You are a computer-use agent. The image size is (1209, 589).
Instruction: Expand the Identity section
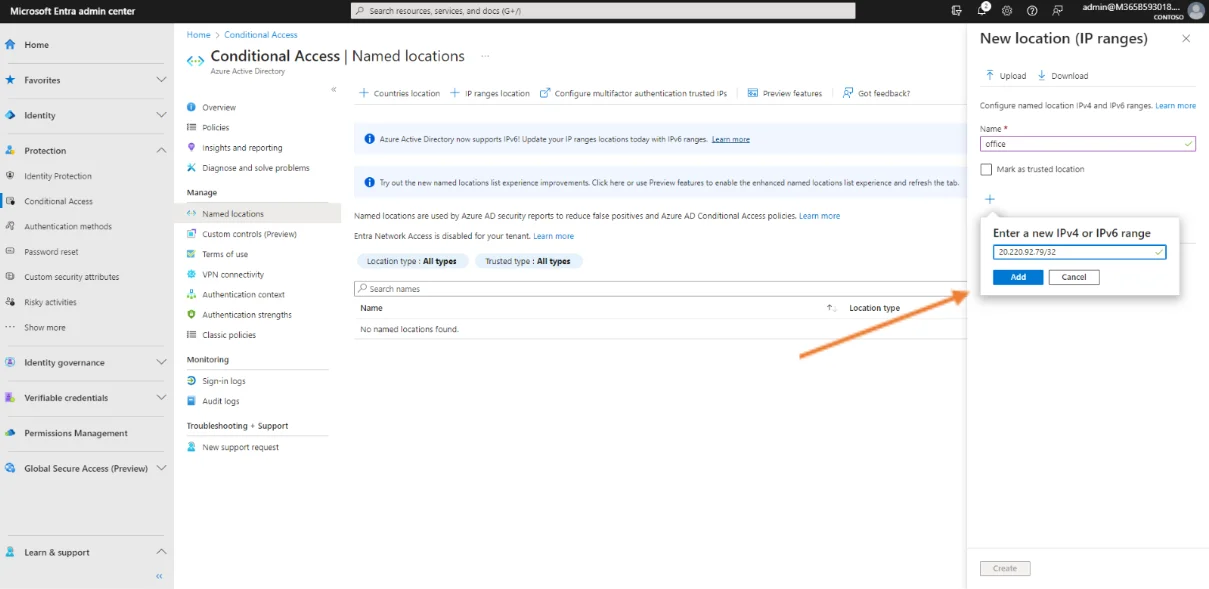pos(161,115)
